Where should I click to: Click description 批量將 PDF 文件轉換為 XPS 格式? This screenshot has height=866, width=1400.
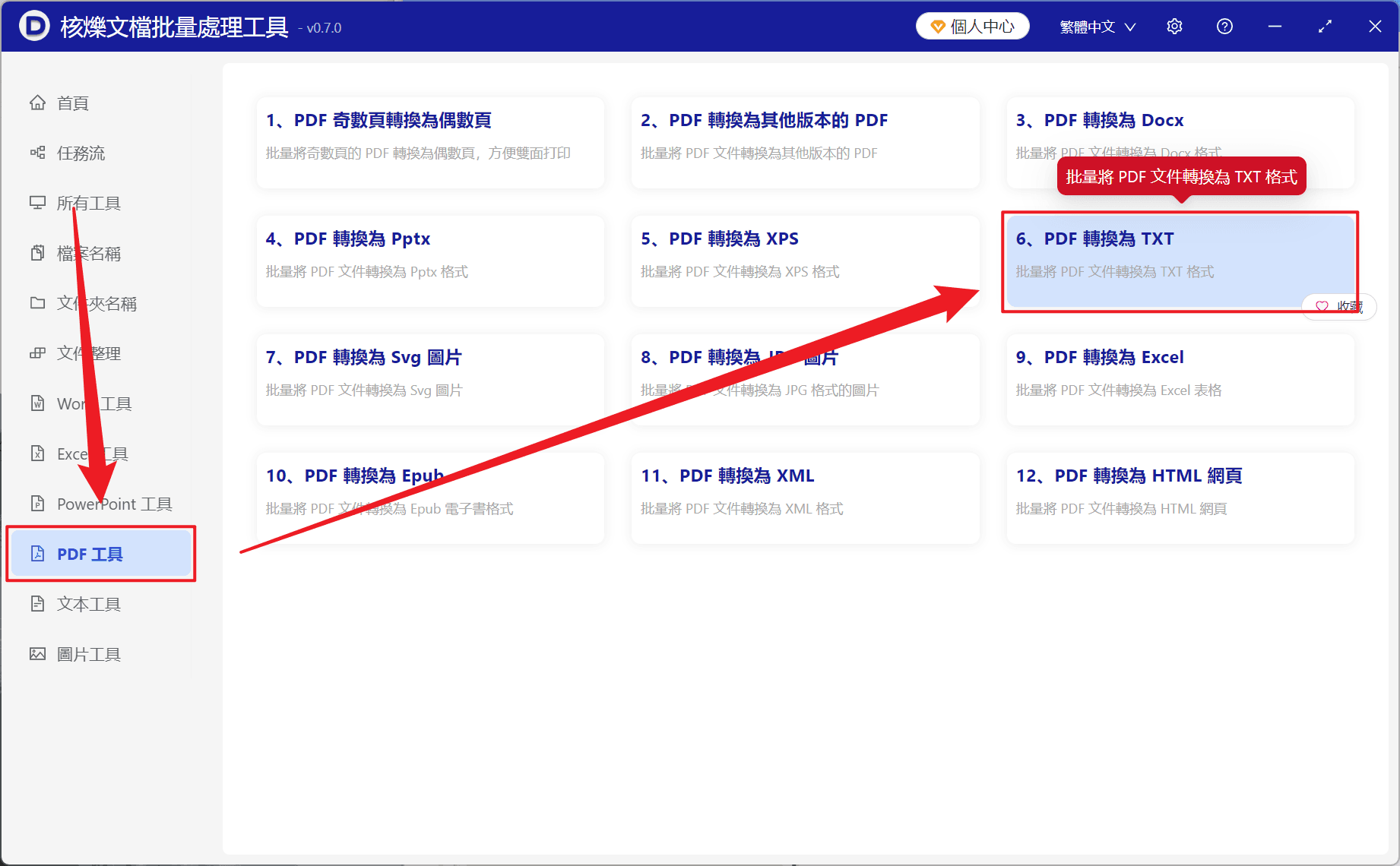740,271
